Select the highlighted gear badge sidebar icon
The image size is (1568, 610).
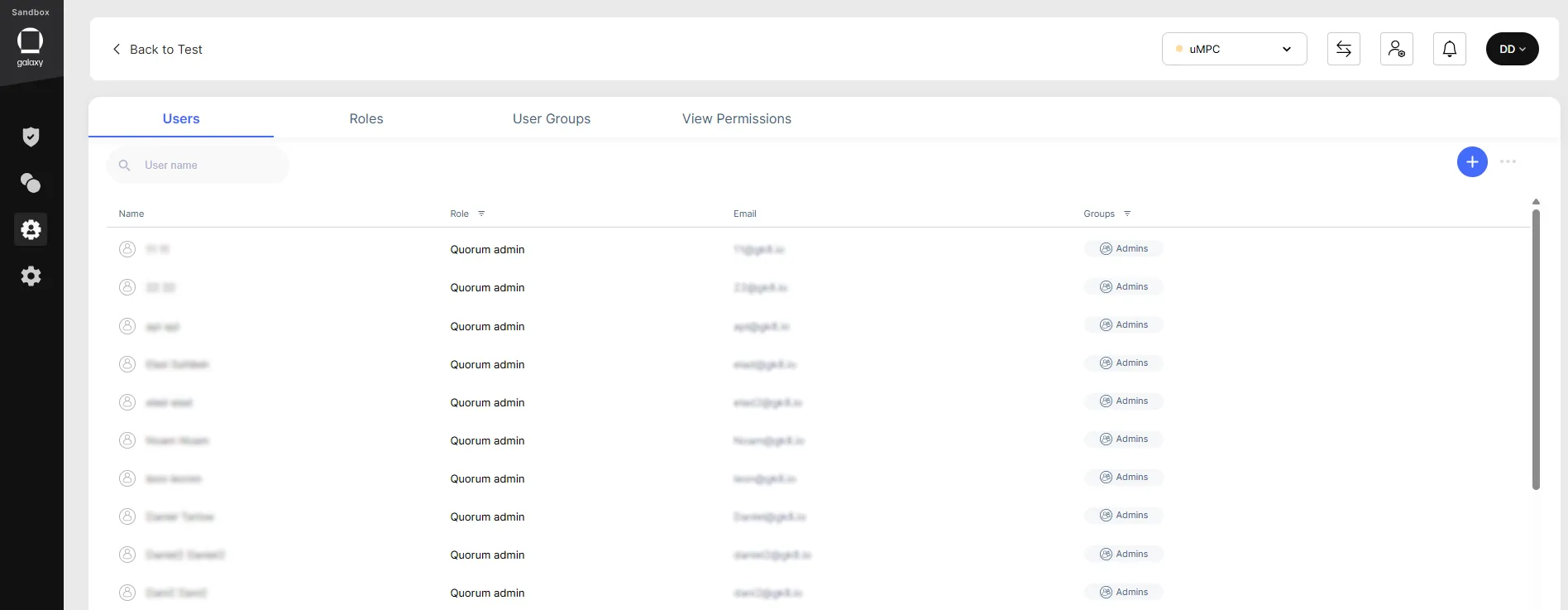[x=31, y=229]
